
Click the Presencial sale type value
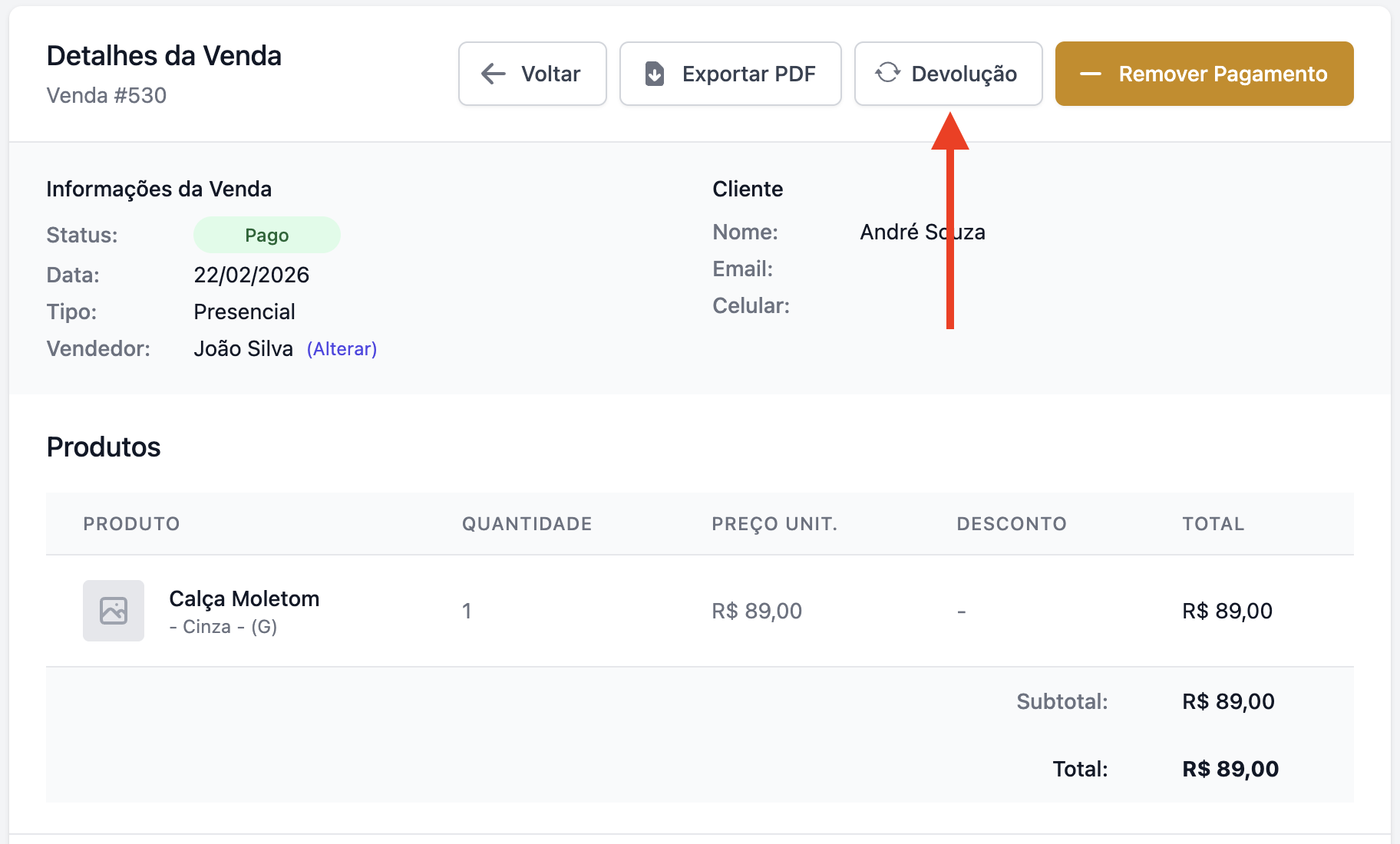point(244,312)
